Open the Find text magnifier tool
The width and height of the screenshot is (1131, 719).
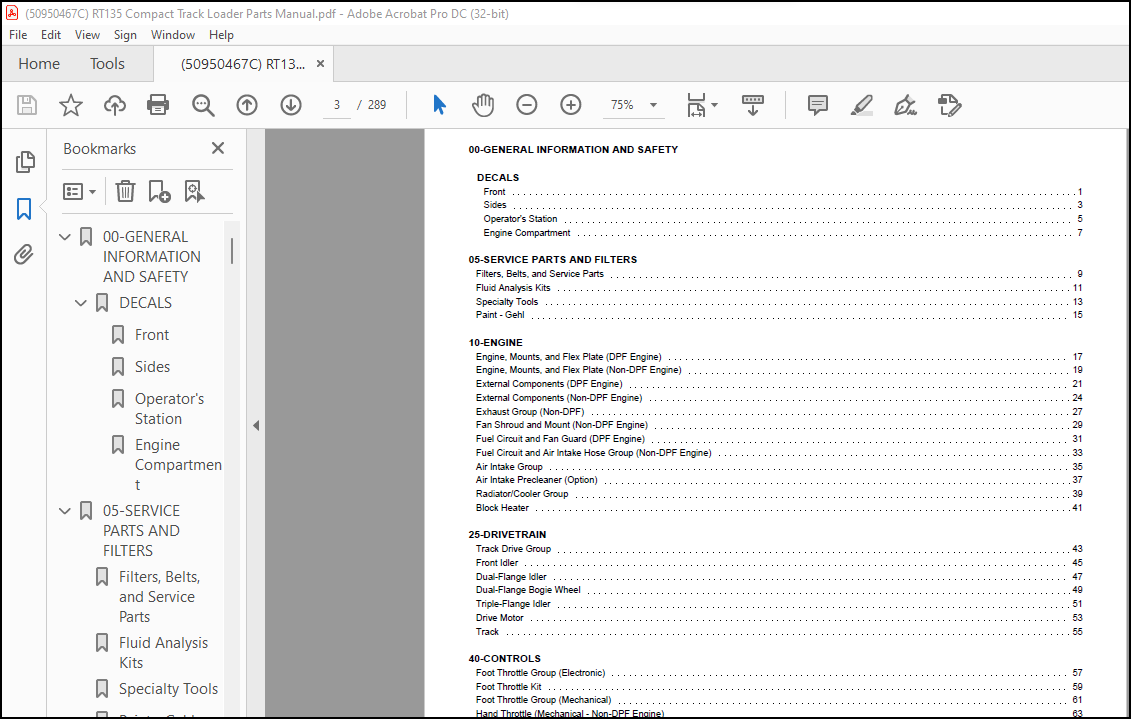pyautogui.click(x=203, y=105)
